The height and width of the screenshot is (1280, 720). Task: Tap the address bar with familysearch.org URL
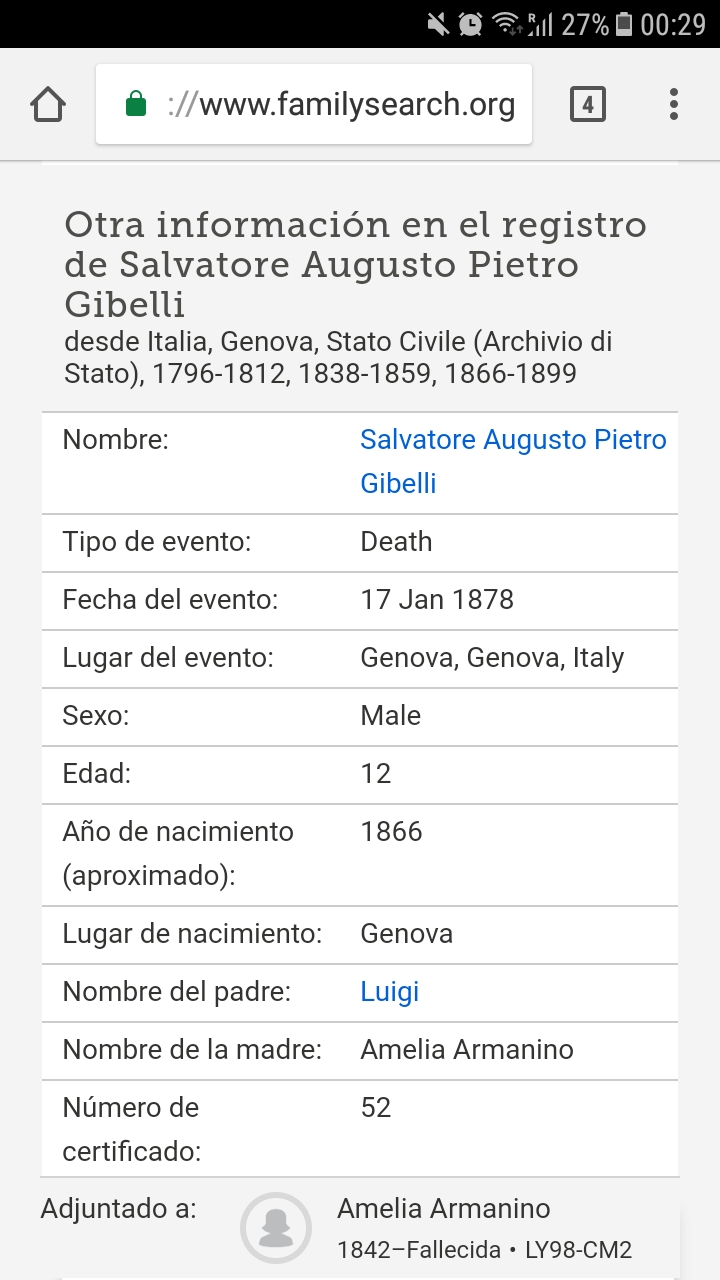(x=314, y=104)
